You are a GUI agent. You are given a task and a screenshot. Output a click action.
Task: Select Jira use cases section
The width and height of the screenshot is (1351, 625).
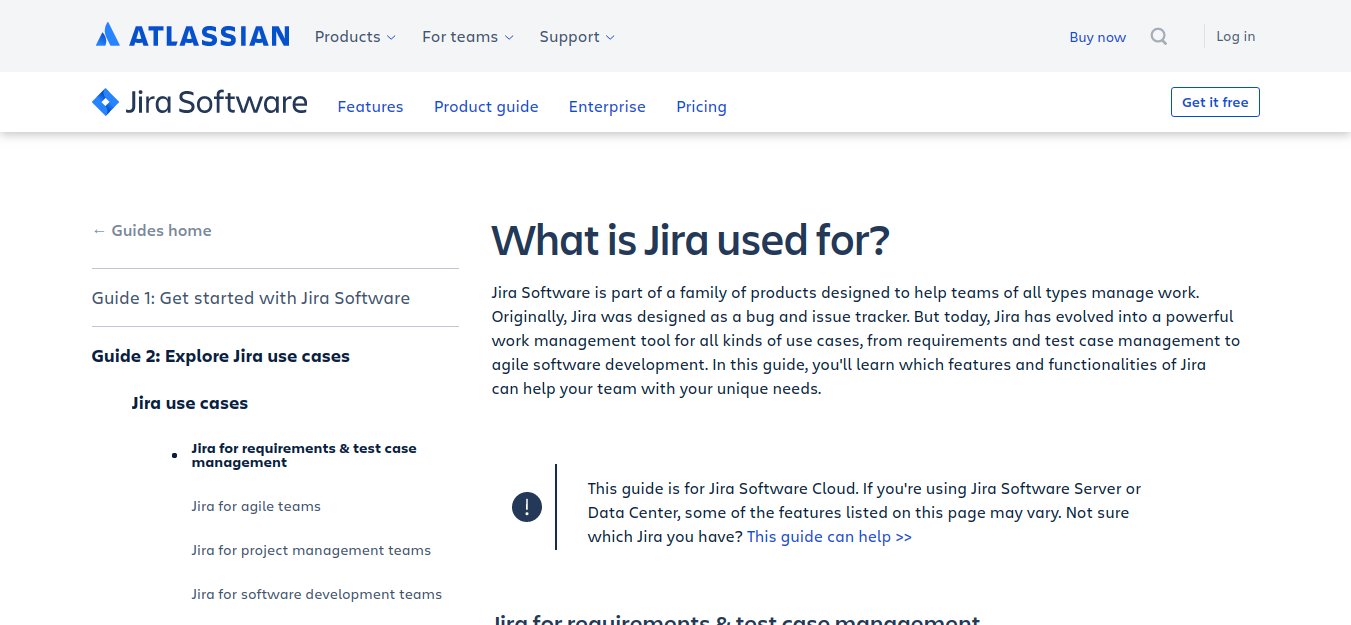pos(190,403)
